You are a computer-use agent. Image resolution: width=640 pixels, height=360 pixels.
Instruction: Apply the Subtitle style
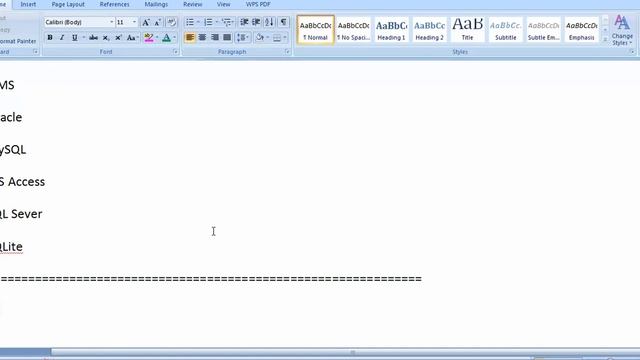pos(505,29)
